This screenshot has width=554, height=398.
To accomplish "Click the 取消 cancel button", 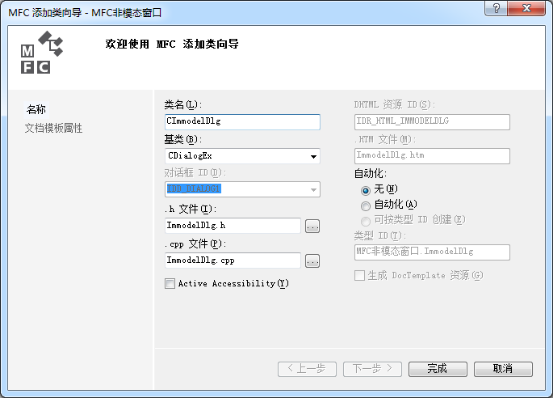I will (x=503, y=369).
